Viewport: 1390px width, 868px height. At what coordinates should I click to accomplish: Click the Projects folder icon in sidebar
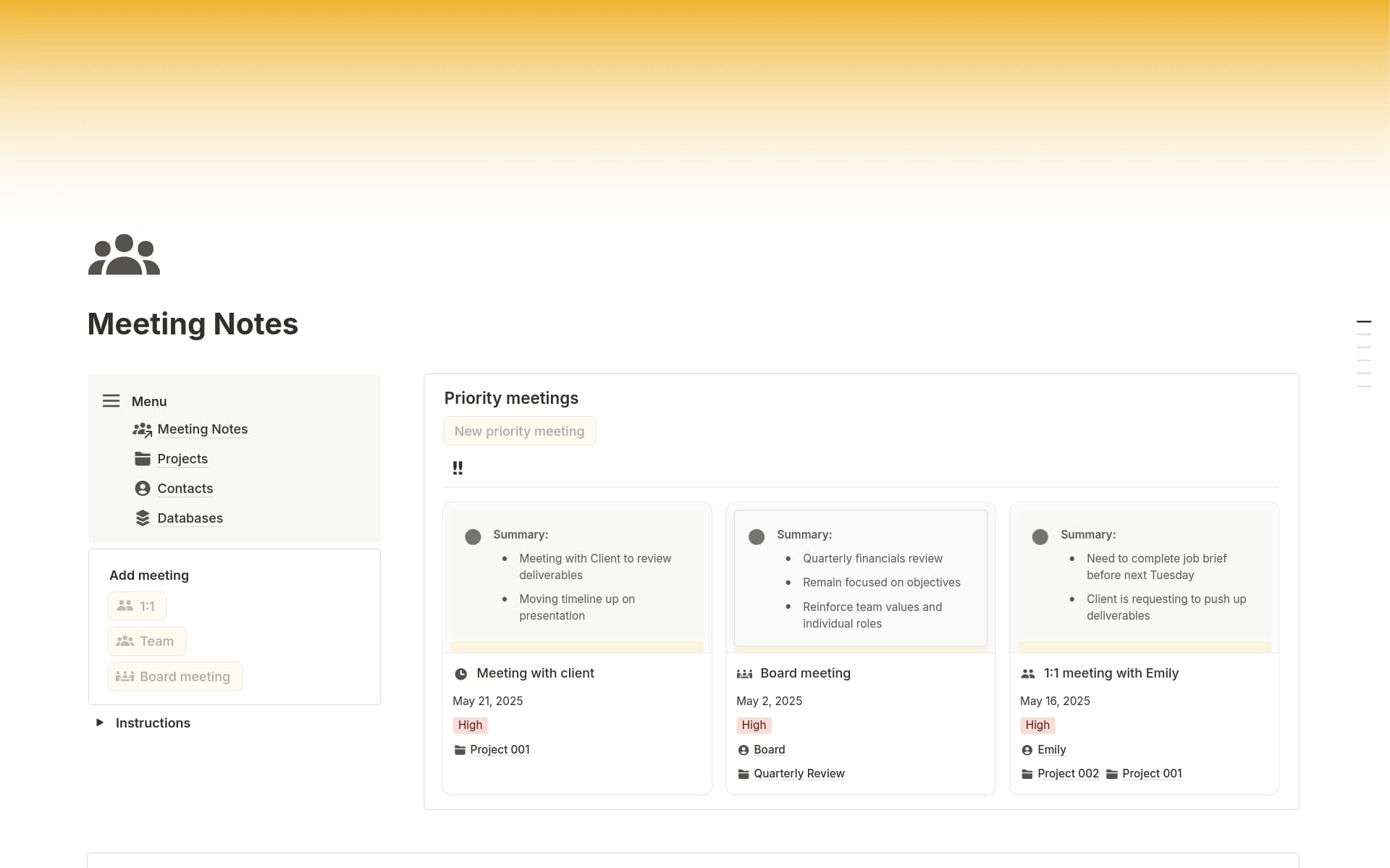[x=142, y=458]
